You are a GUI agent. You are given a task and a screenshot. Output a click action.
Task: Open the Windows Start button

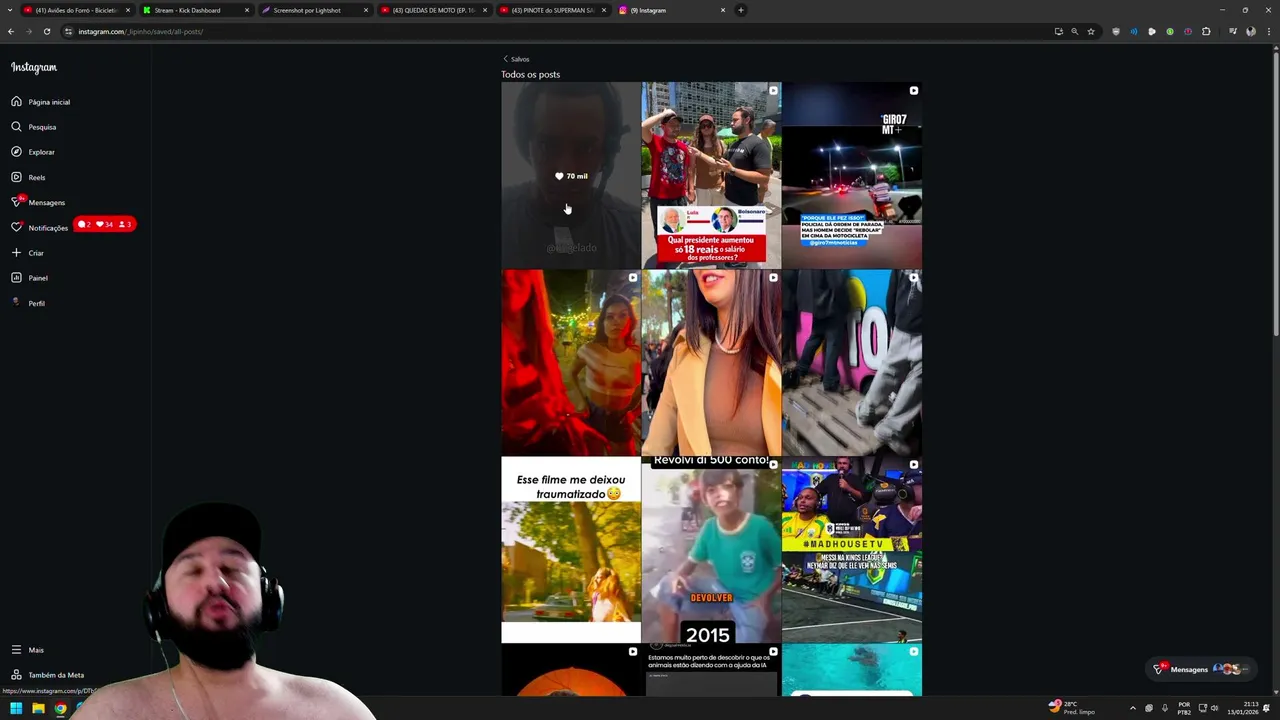coord(16,708)
